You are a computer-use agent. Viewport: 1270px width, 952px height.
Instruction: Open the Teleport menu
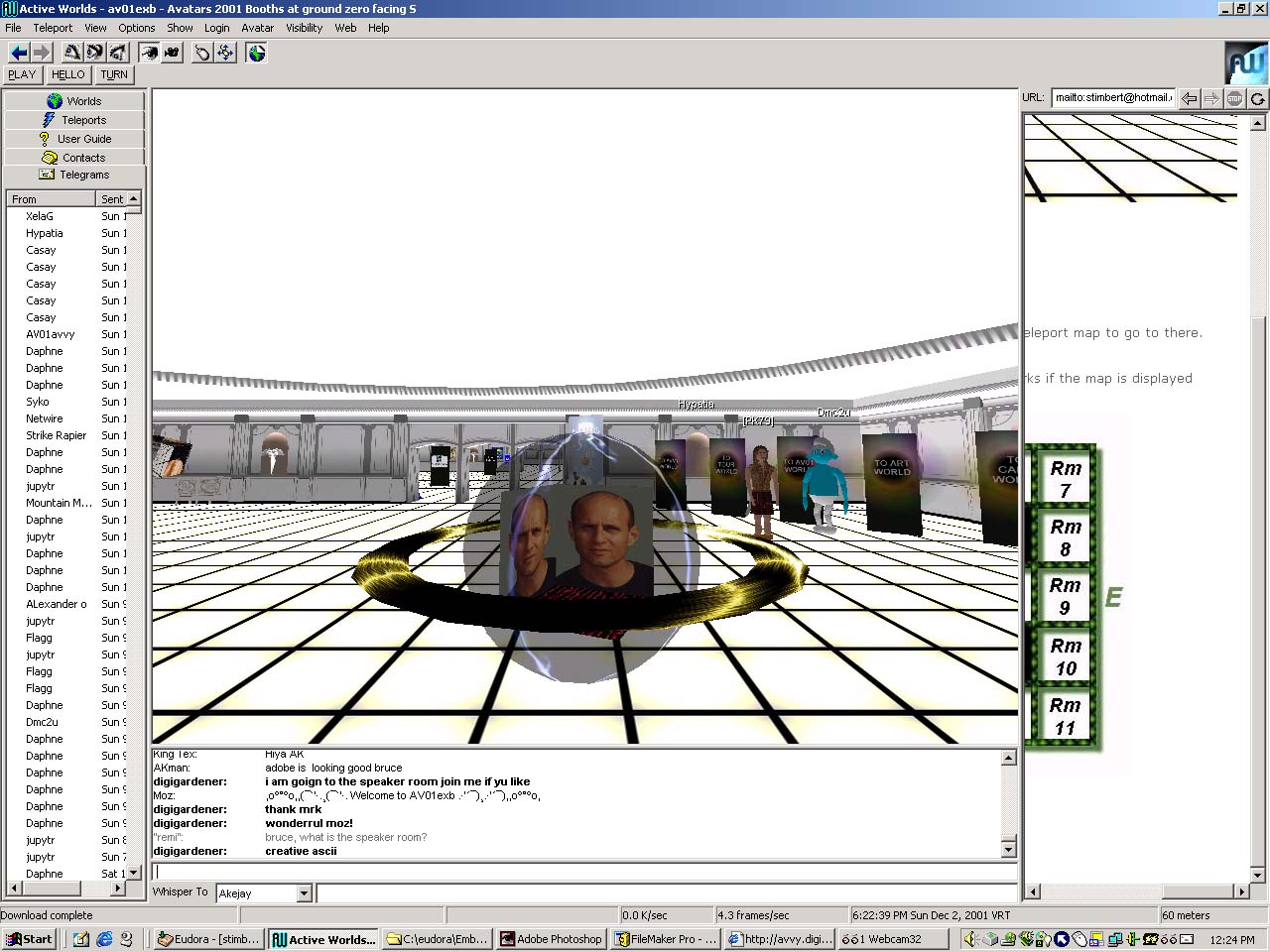[53, 28]
